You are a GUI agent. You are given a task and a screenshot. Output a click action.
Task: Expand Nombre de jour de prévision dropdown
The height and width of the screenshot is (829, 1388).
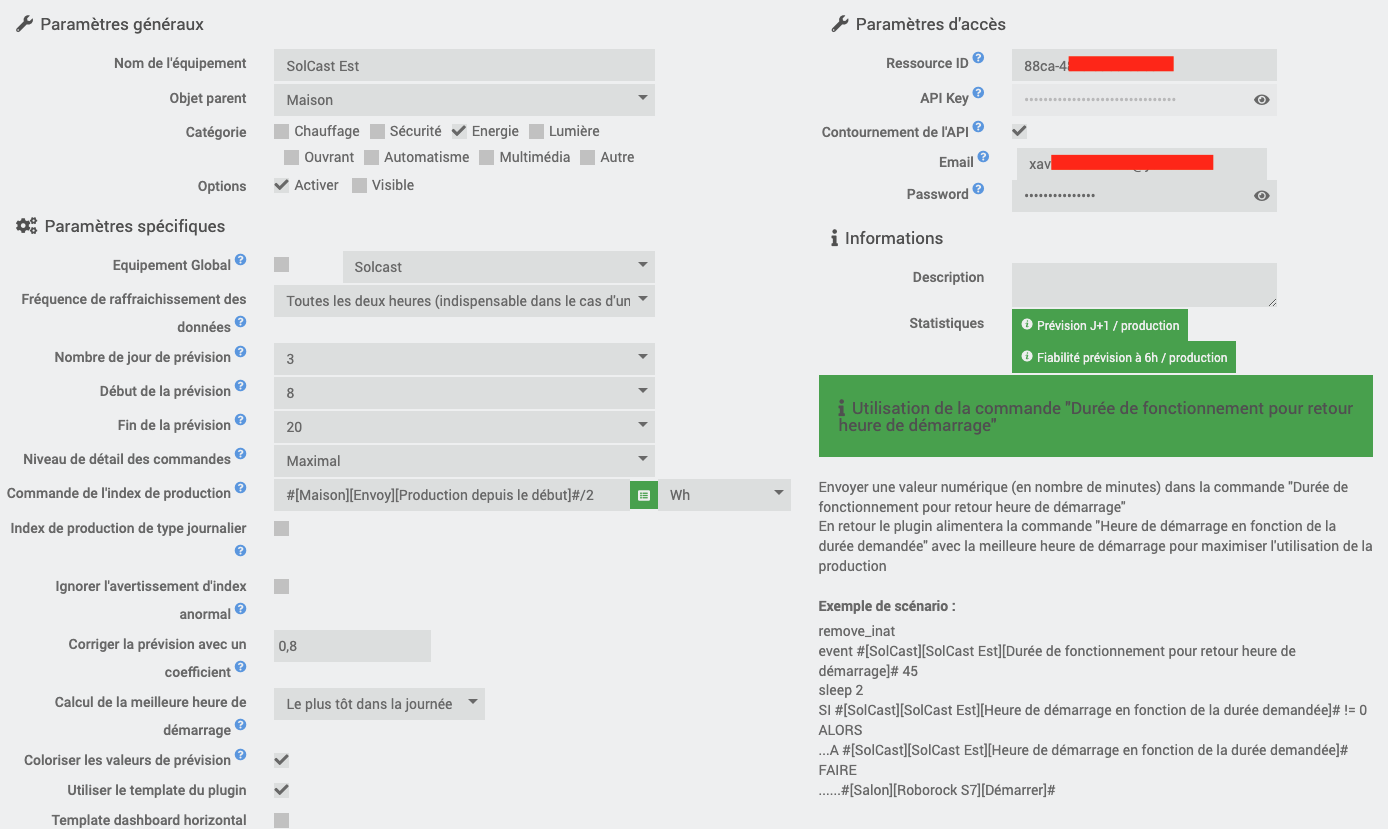pos(464,359)
